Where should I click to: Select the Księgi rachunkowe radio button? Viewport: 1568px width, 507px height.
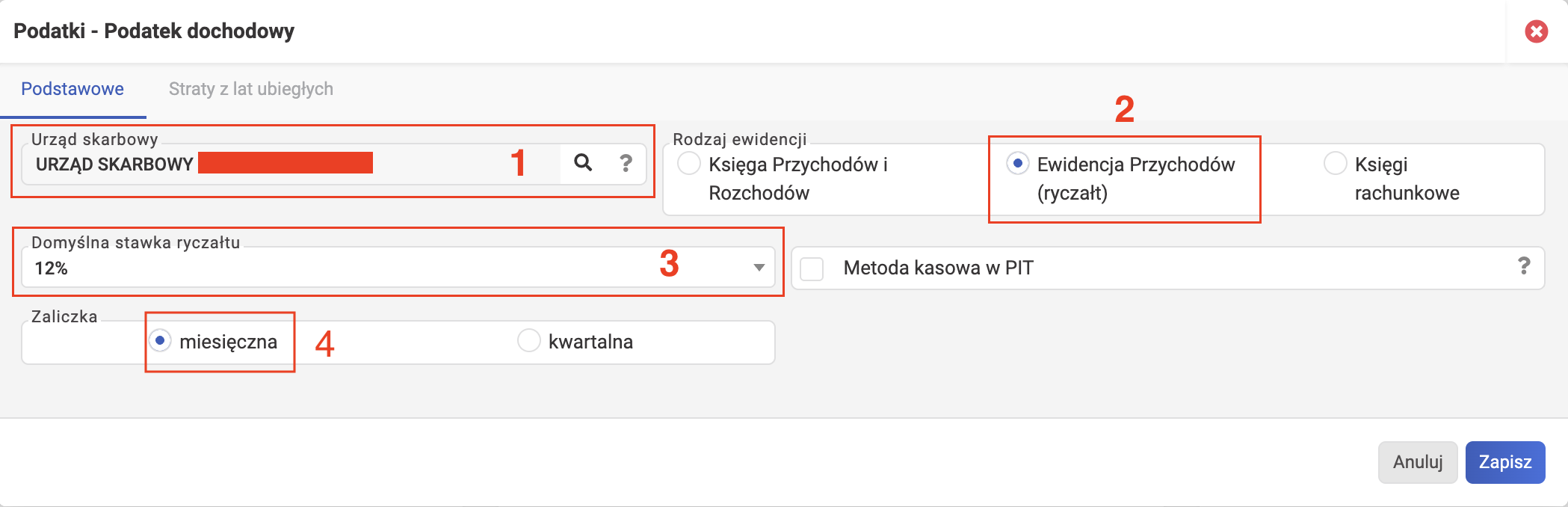point(1335,163)
